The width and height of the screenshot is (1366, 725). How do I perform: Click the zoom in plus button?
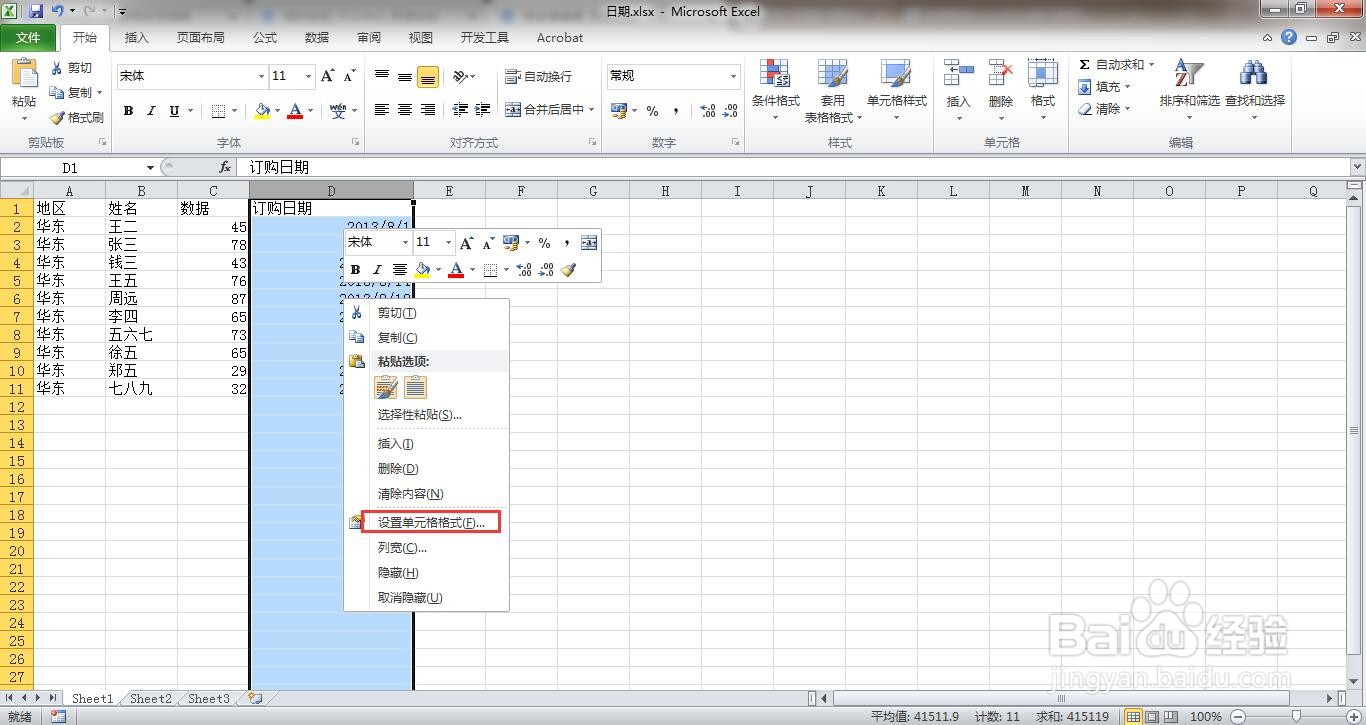pos(1353,716)
